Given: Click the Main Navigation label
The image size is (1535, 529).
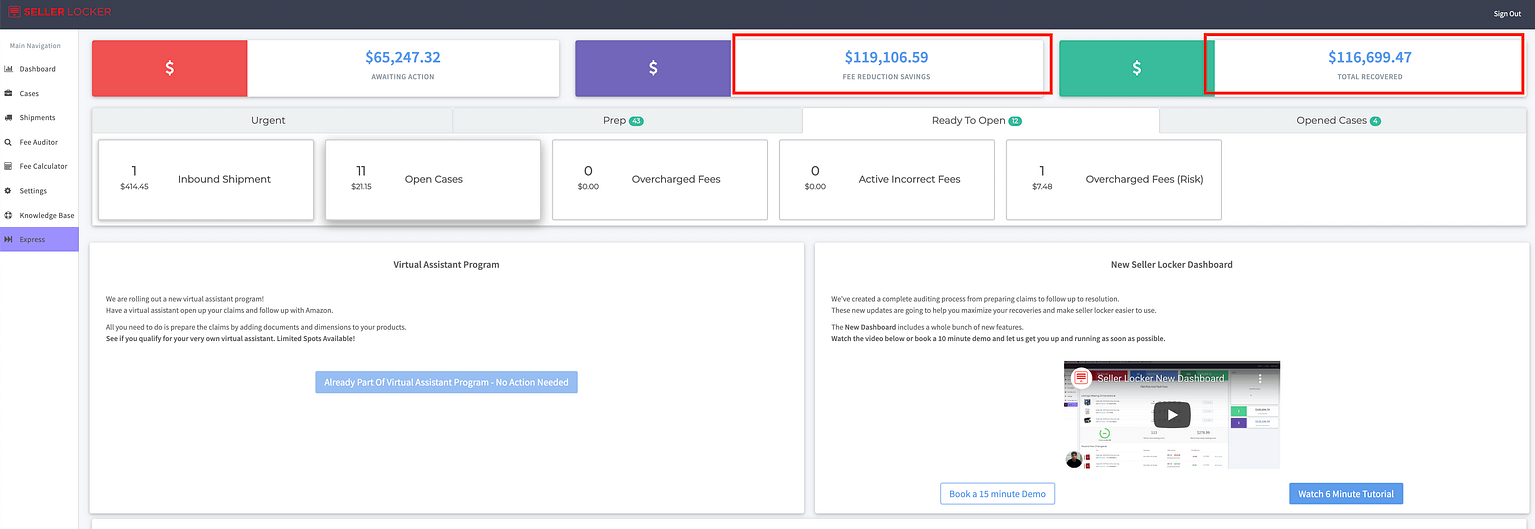Looking at the screenshot, I should (35, 46).
